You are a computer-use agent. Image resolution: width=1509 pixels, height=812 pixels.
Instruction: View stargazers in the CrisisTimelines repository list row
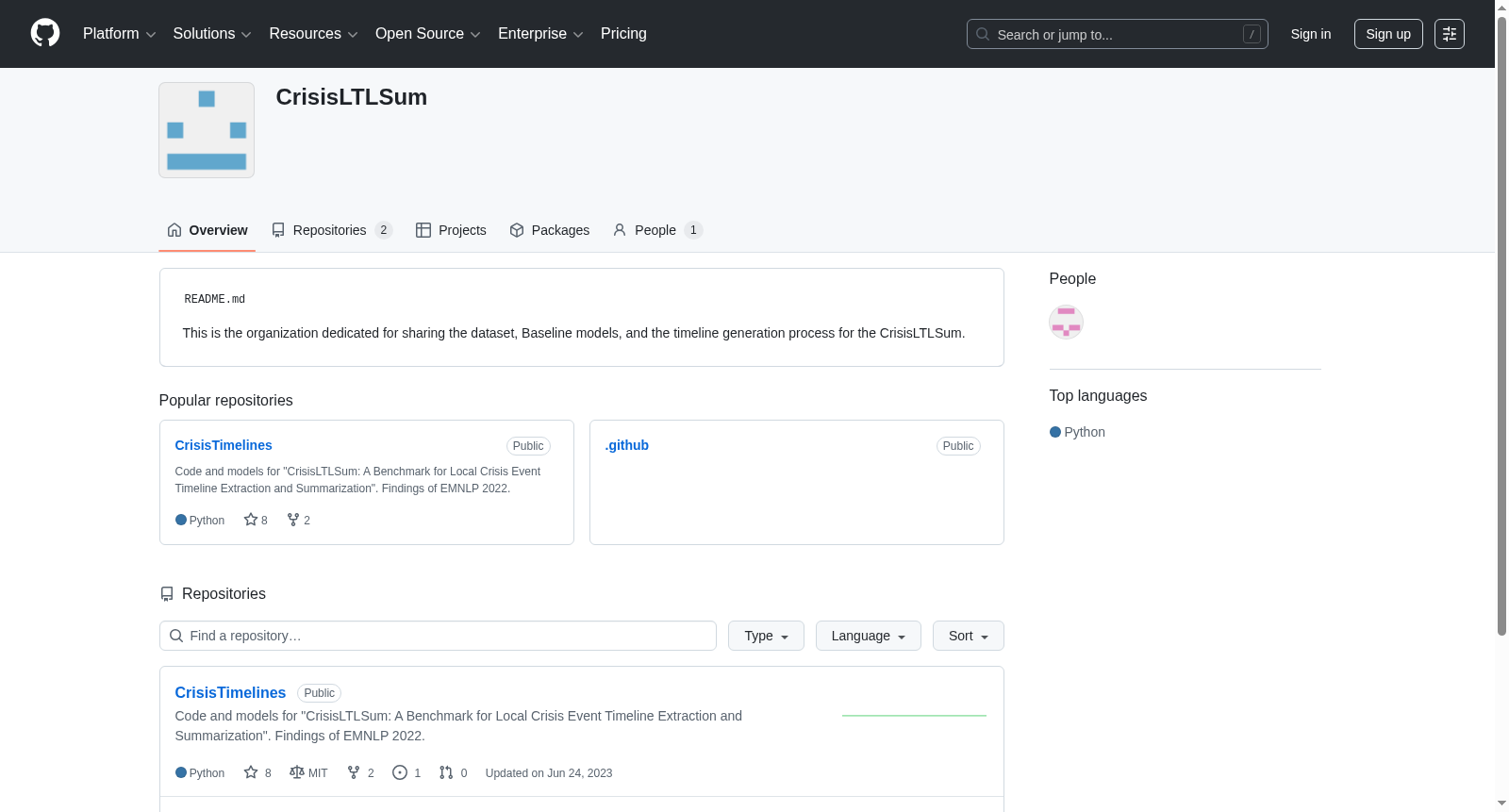257,773
